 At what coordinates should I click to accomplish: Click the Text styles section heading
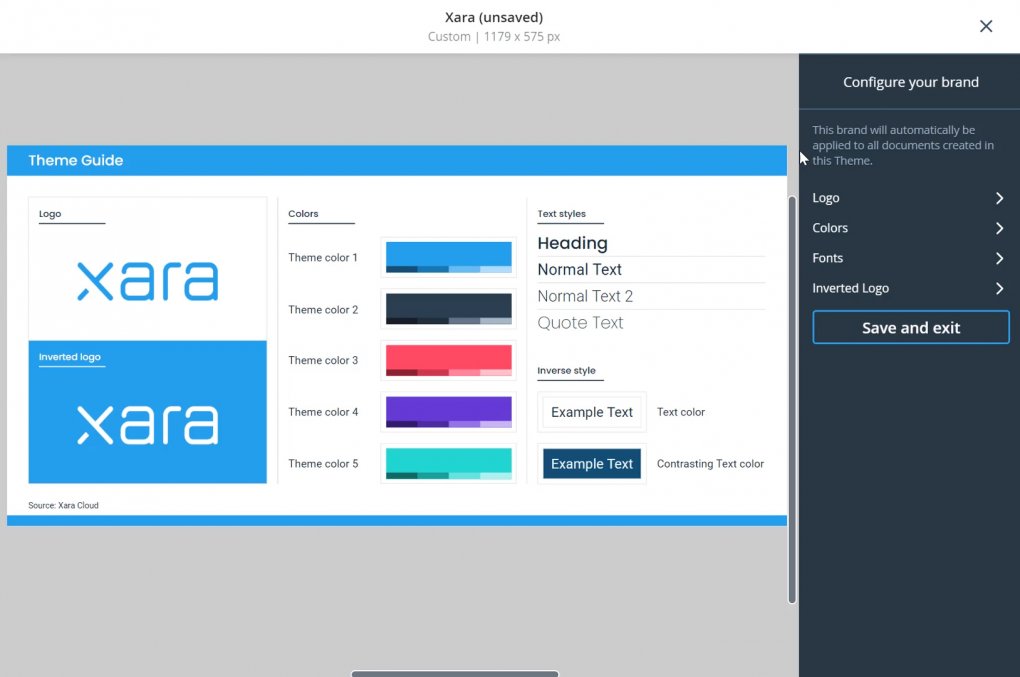pos(561,214)
